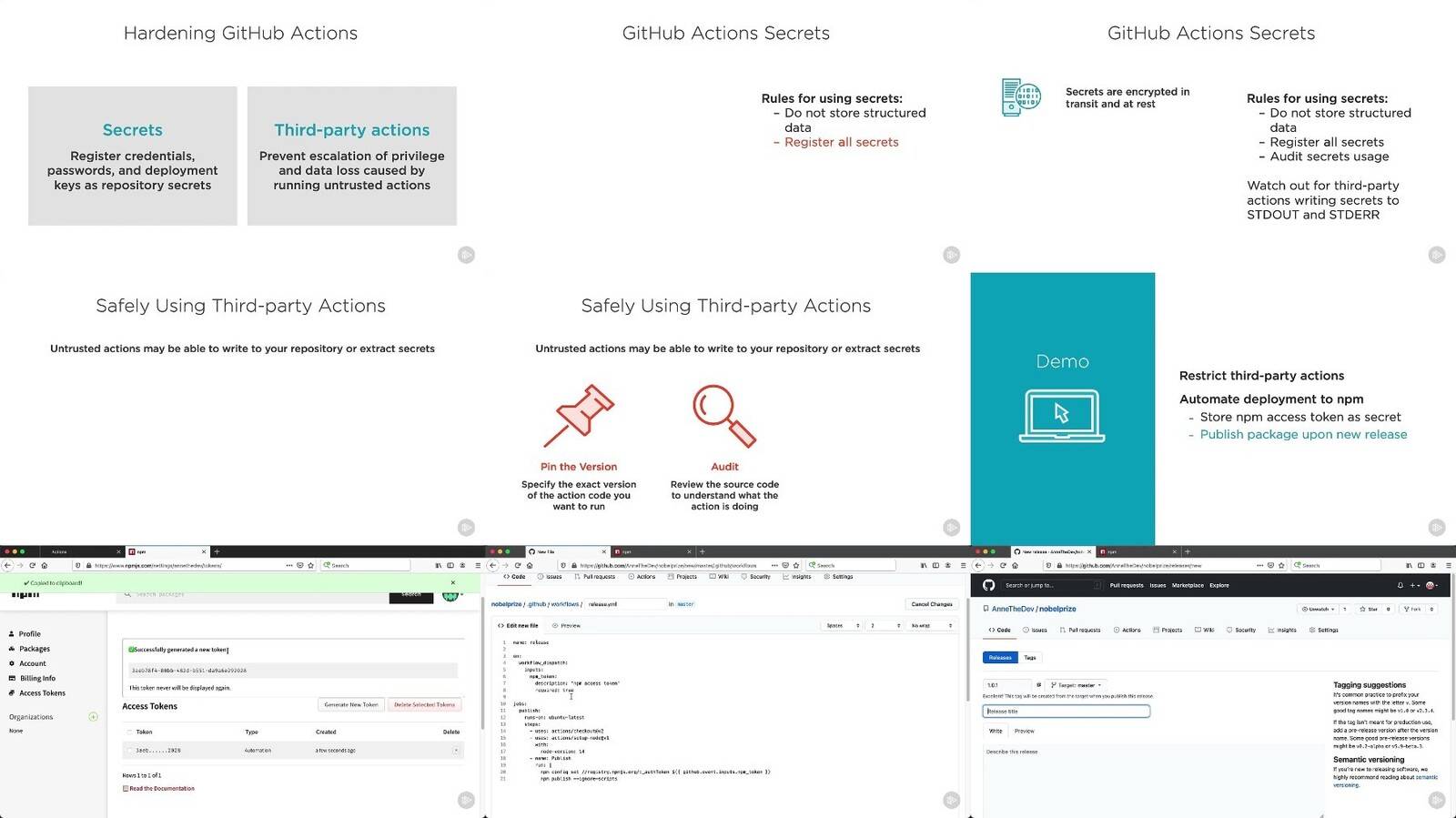The width and height of the screenshot is (1456, 818).
Task: Open Account settings in npm sidebar
Action: coord(27,663)
